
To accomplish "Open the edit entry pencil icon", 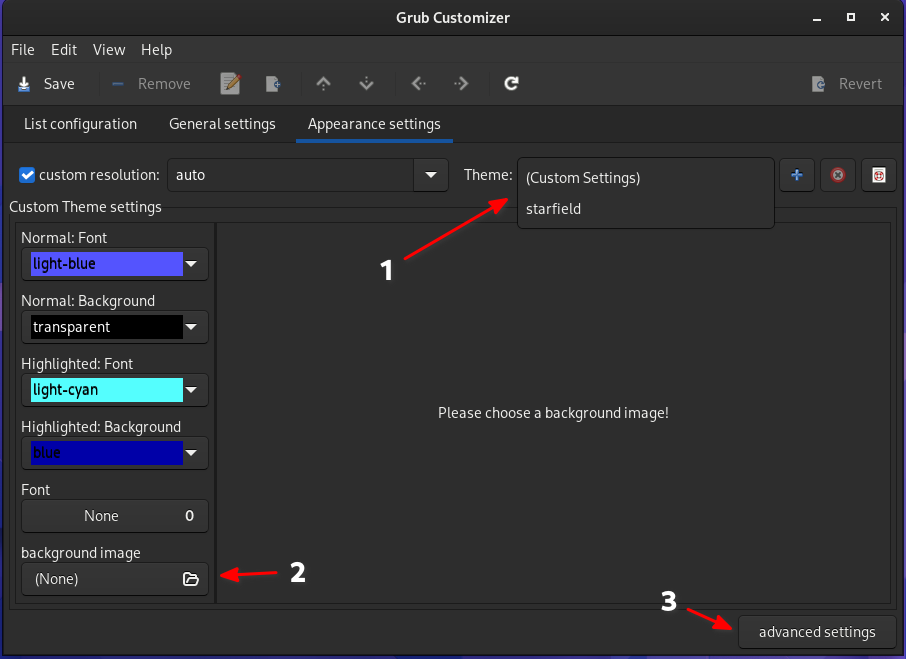I will point(230,84).
